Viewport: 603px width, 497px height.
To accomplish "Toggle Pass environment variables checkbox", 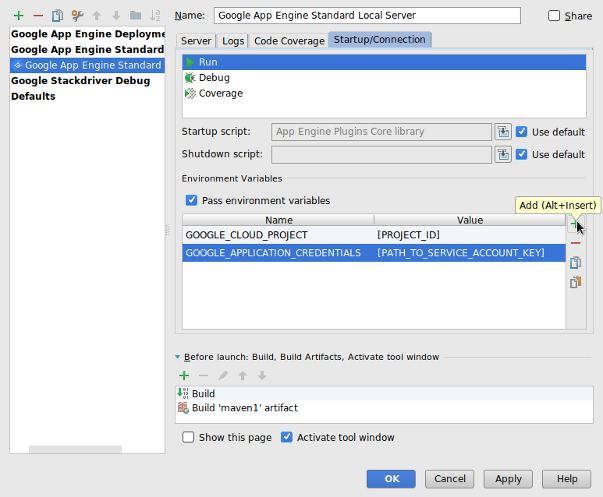I will 192,200.
